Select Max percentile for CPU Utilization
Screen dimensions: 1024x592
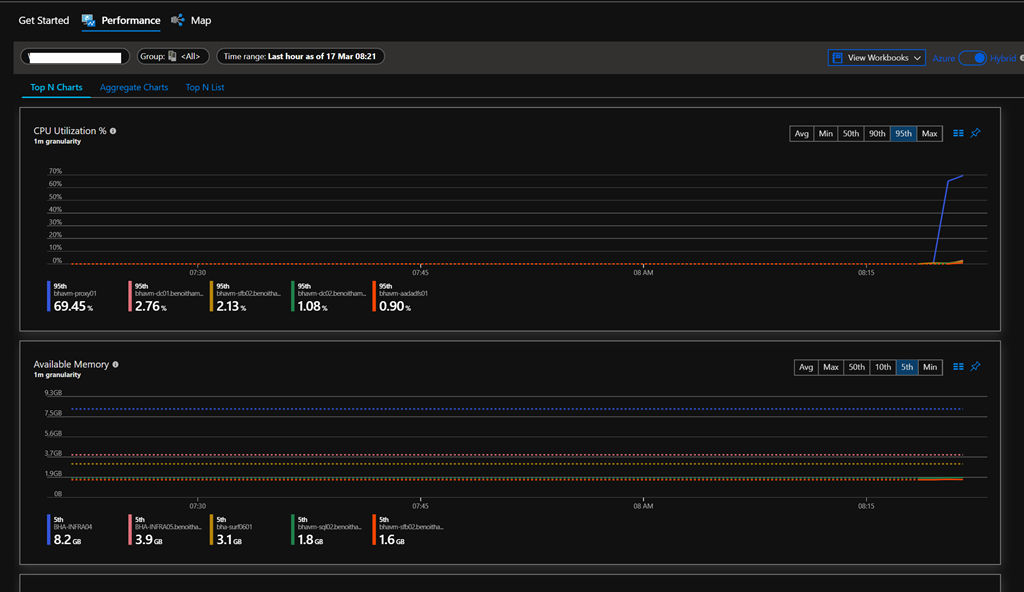(930, 134)
